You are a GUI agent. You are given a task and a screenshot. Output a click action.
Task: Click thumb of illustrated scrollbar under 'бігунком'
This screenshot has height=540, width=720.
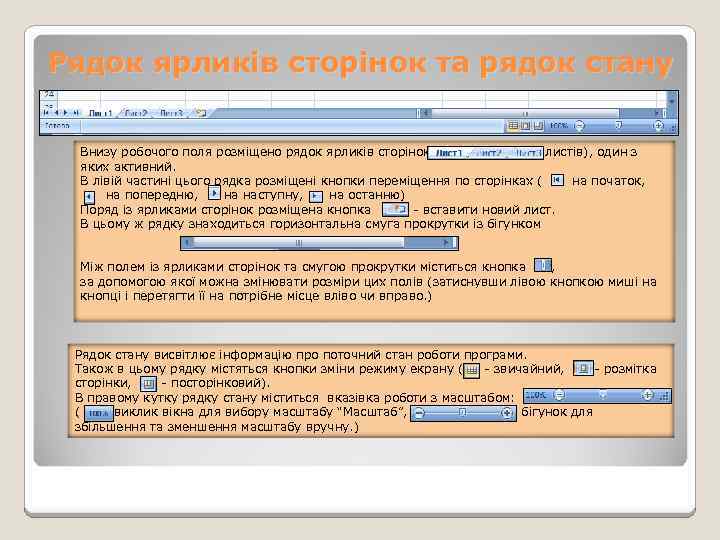pyautogui.click(x=298, y=242)
